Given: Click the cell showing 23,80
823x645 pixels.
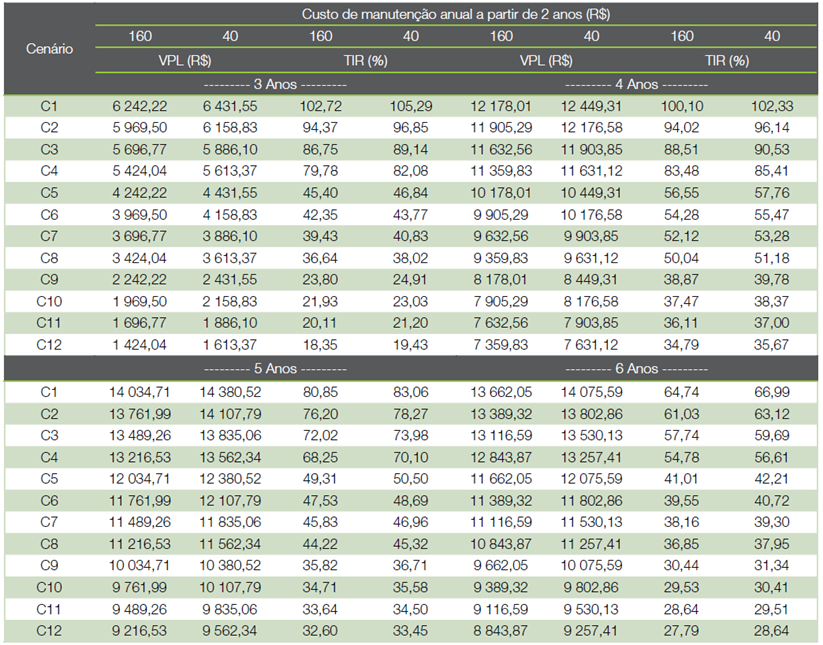Looking at the screenshot, I should (320, 280).
